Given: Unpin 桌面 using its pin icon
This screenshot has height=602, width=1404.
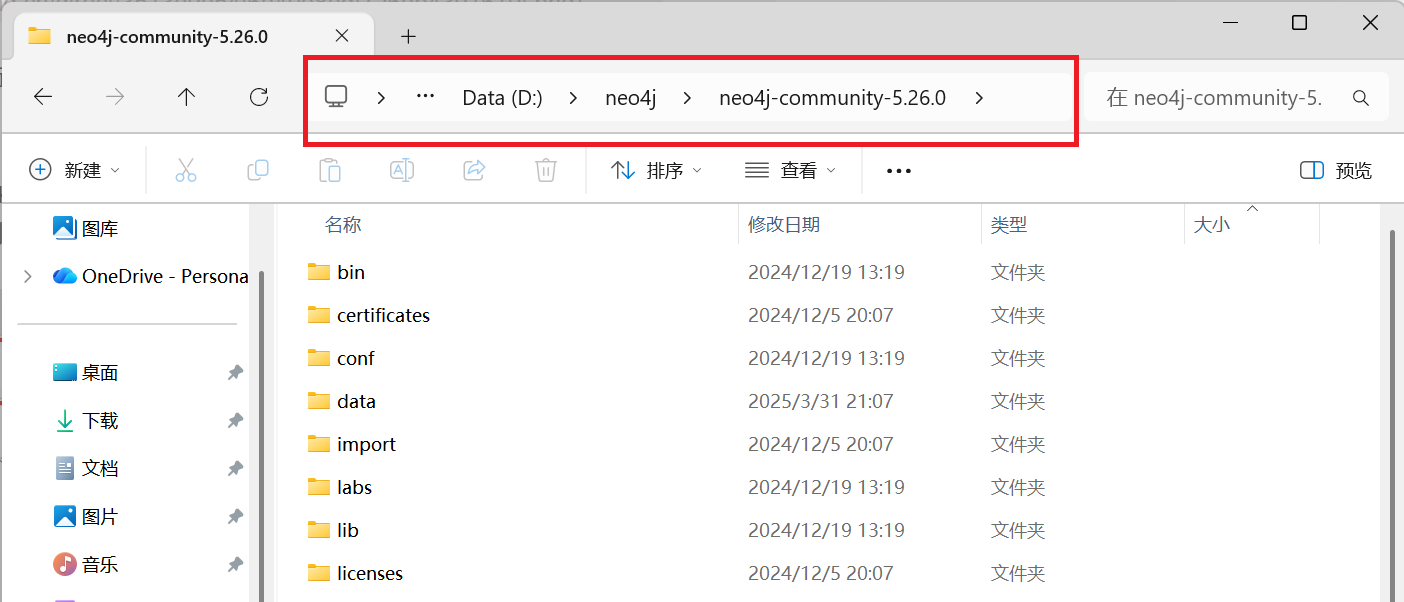Looking at the screenshot, I should 235,373.
